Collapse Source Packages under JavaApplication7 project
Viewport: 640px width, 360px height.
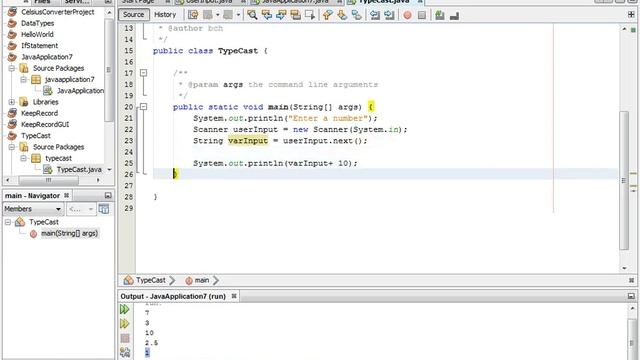(12, 68)
